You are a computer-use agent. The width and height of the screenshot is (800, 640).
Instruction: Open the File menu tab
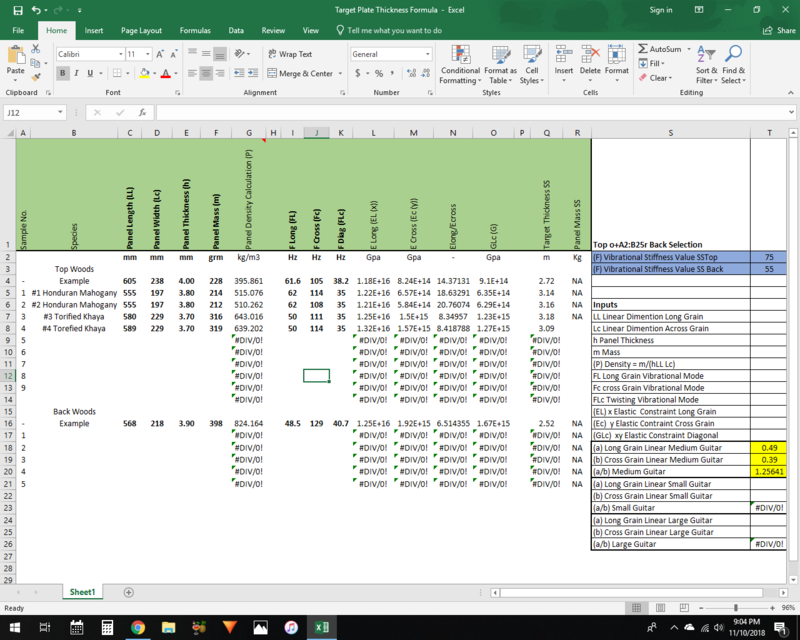[18, 31]
